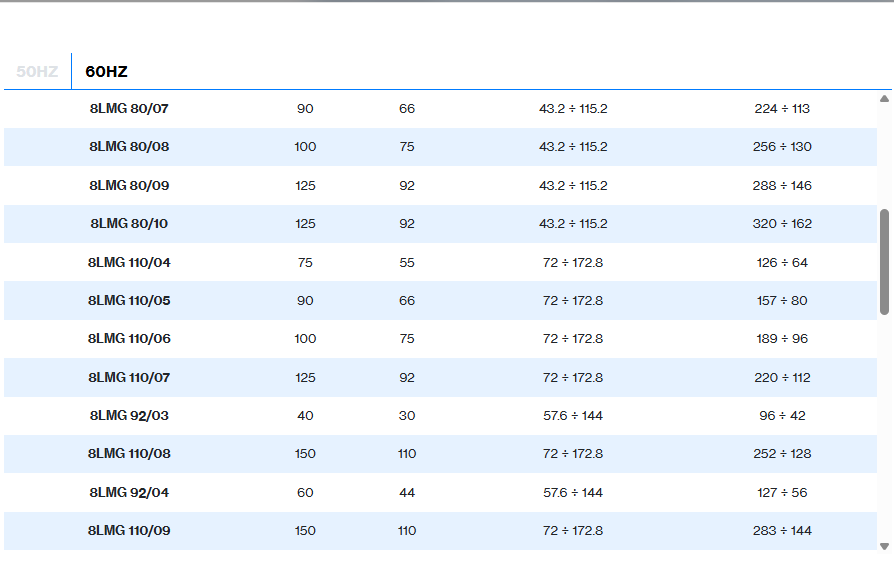Select the 8LMG 92/04 model cell
The image size is (894, 567).
point(129,492)
